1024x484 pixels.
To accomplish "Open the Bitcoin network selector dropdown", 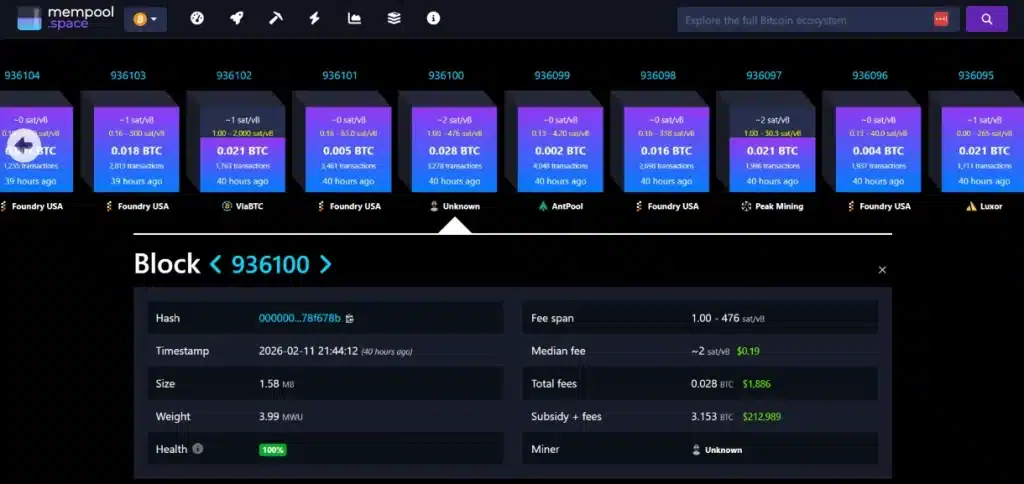I will pyautogui.click(x=146, y=20).
